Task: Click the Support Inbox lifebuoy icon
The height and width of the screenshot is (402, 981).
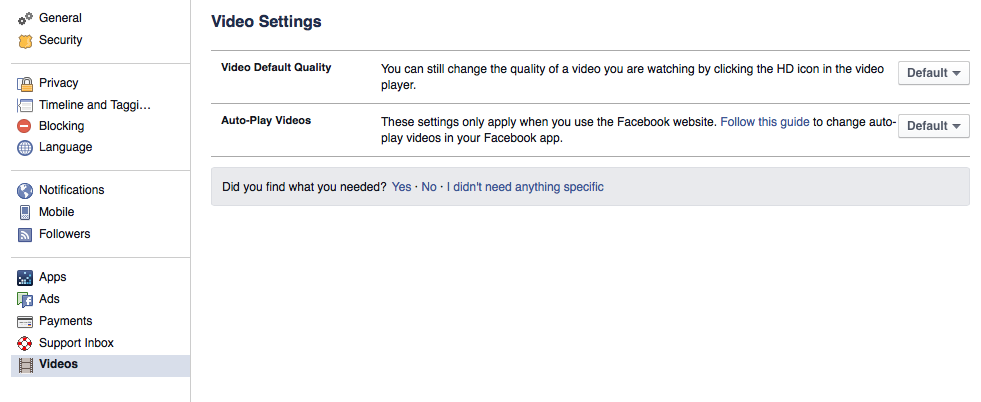Action: tap(24, 343)
